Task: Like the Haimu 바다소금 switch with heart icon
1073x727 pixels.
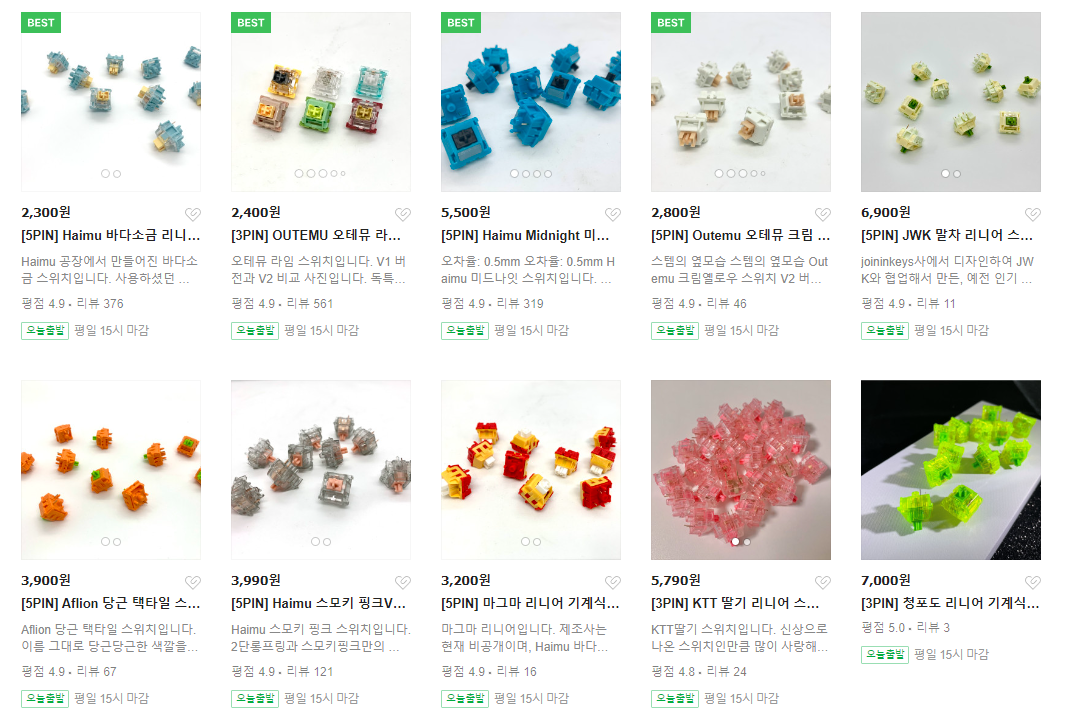Action: pos(193,214)
